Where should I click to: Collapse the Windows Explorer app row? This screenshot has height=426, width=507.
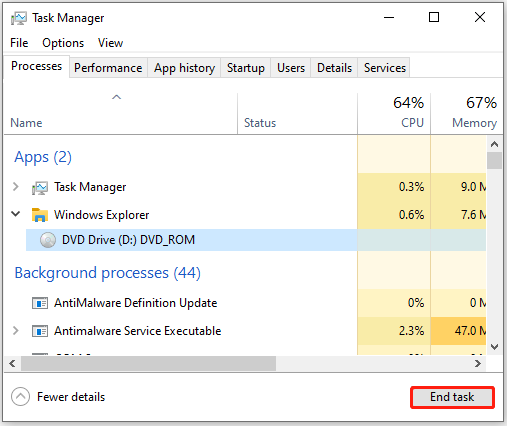(15, 213)
